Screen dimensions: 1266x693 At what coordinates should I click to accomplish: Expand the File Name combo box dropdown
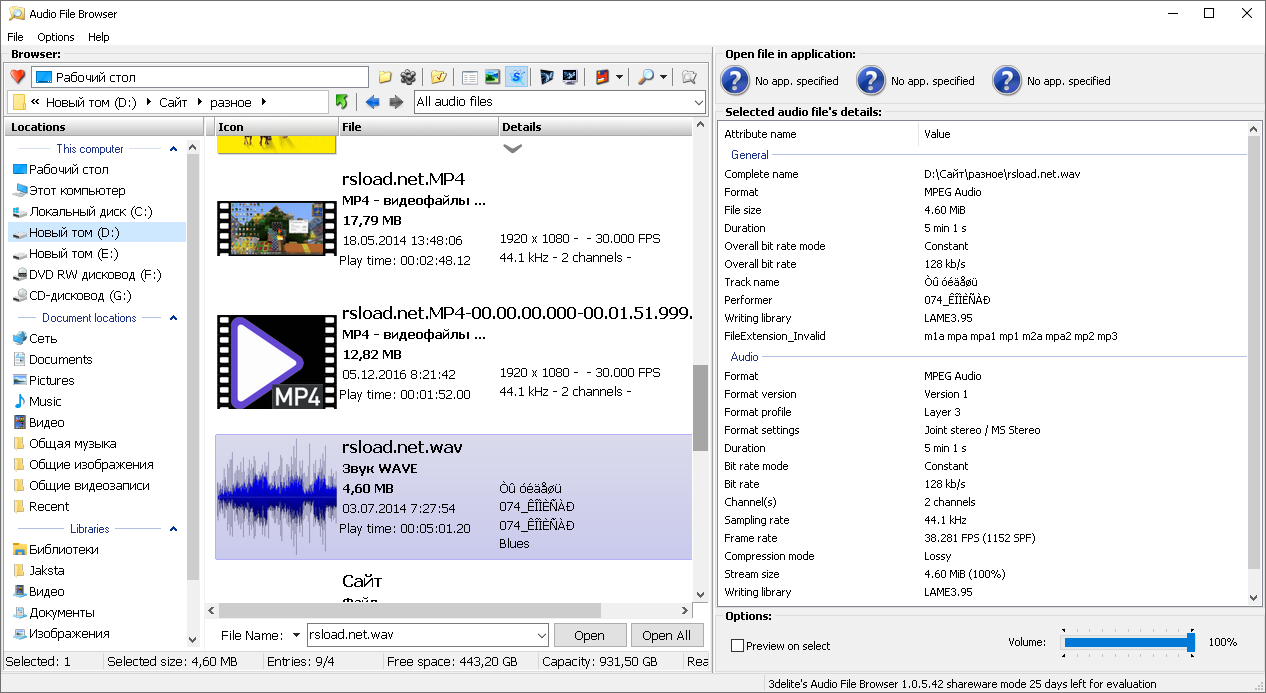(541, 635)
